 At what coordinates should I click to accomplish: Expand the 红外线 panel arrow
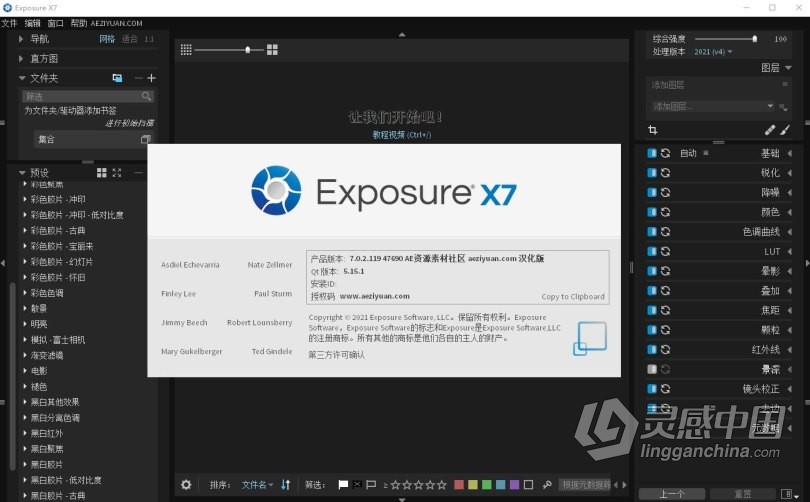pyautogui.click(x=789, y=349)
